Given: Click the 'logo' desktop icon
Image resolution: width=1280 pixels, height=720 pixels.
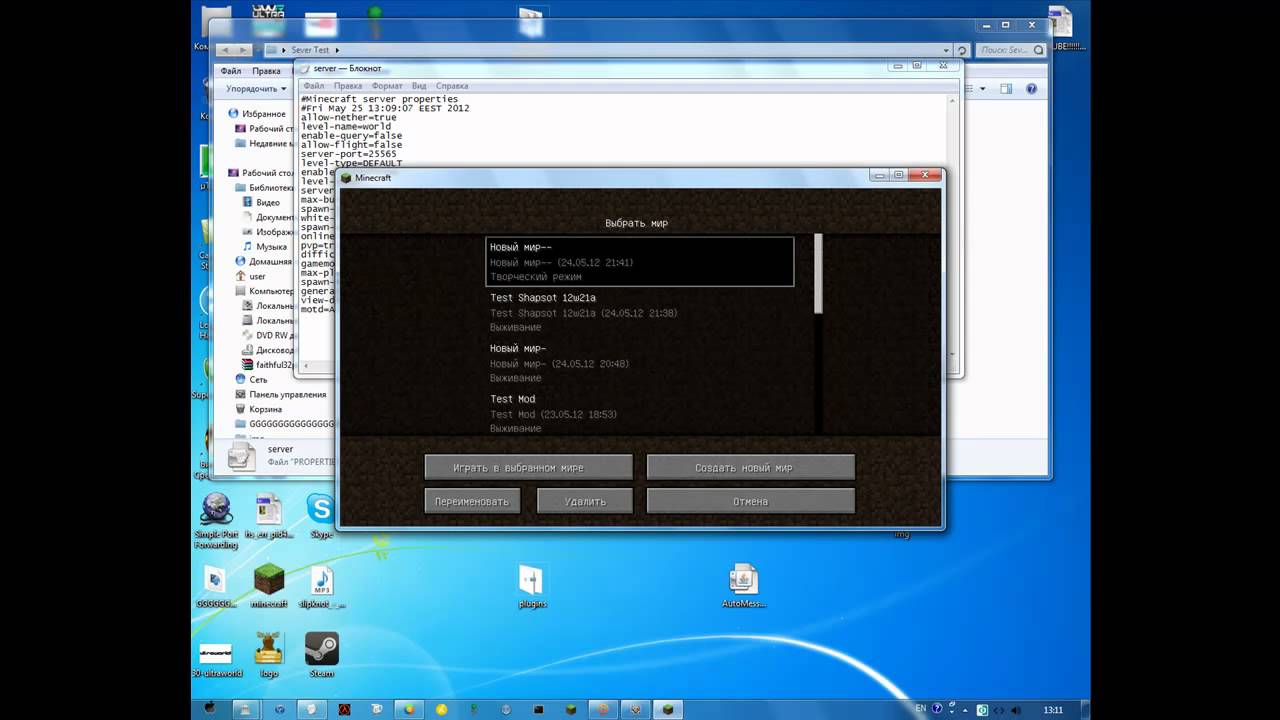Looking at the screenshot, I should tap(268, 655).
